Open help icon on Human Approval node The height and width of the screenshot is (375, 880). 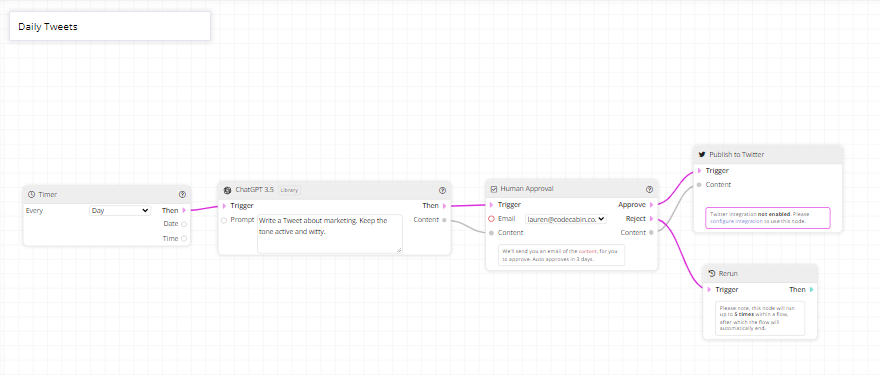pyautogui.click(x=649, y=189)
